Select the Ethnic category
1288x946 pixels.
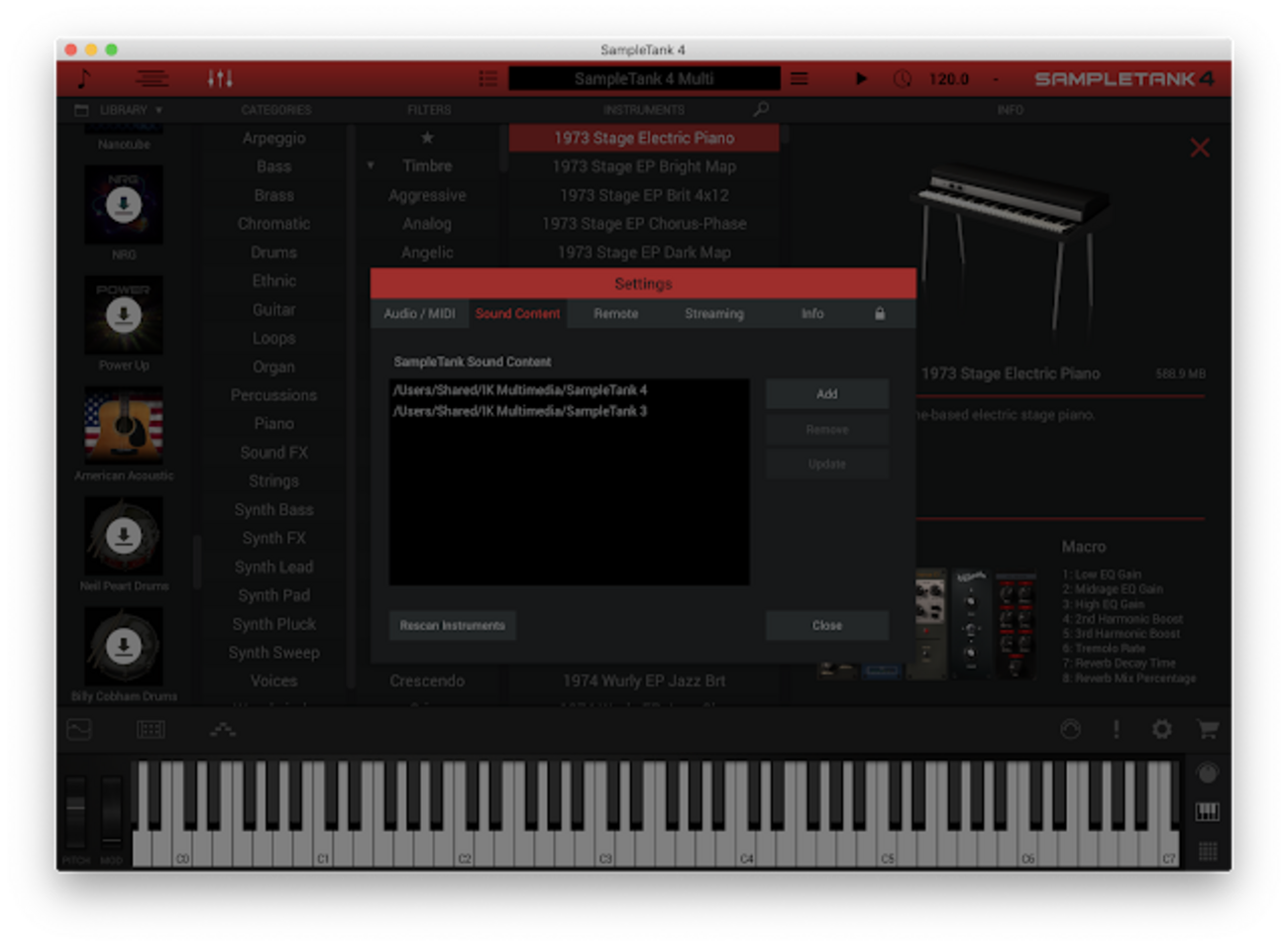[273, 280]
